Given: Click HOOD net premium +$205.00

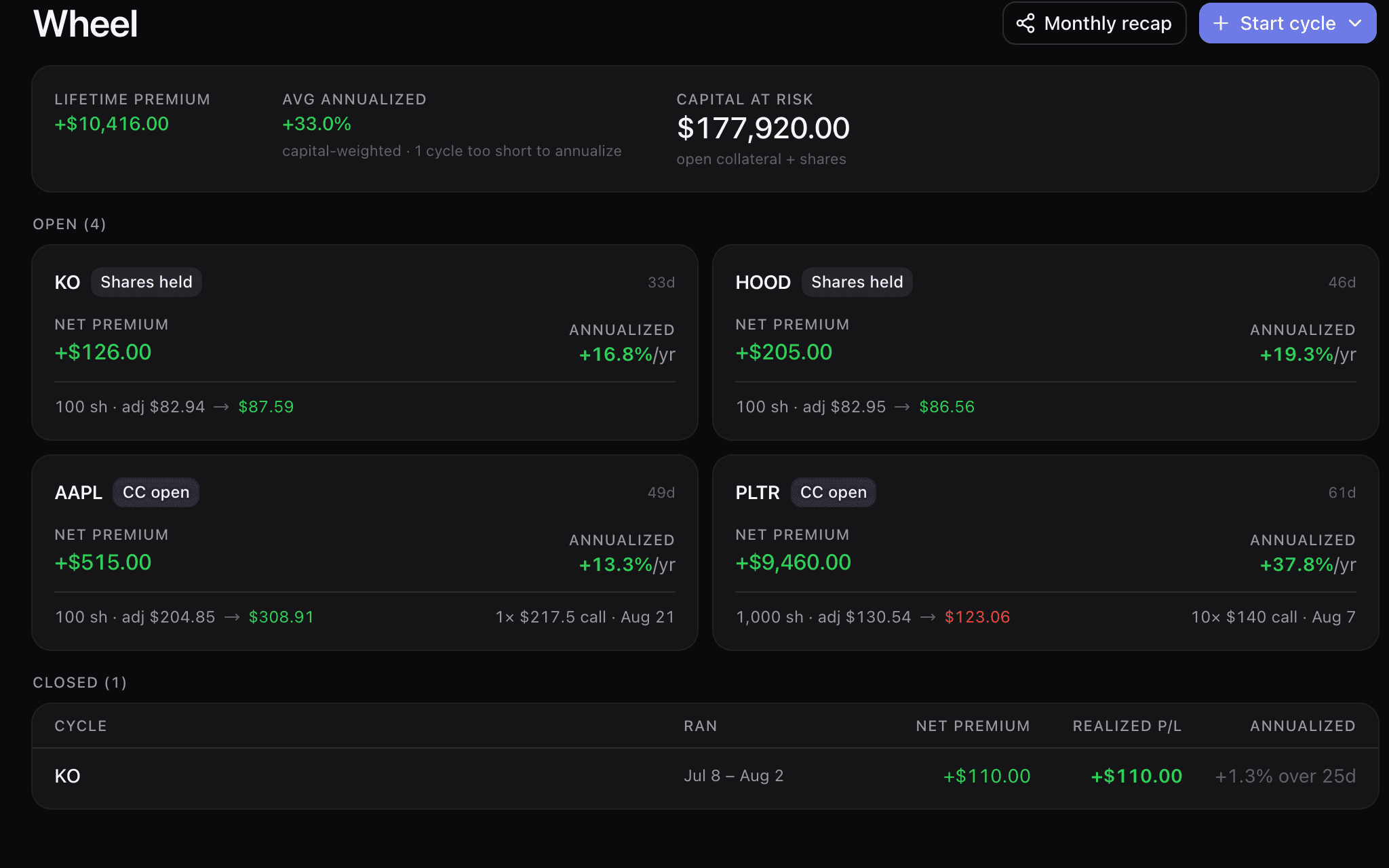Looking at the screenshot, I should [x=784, y=352].
